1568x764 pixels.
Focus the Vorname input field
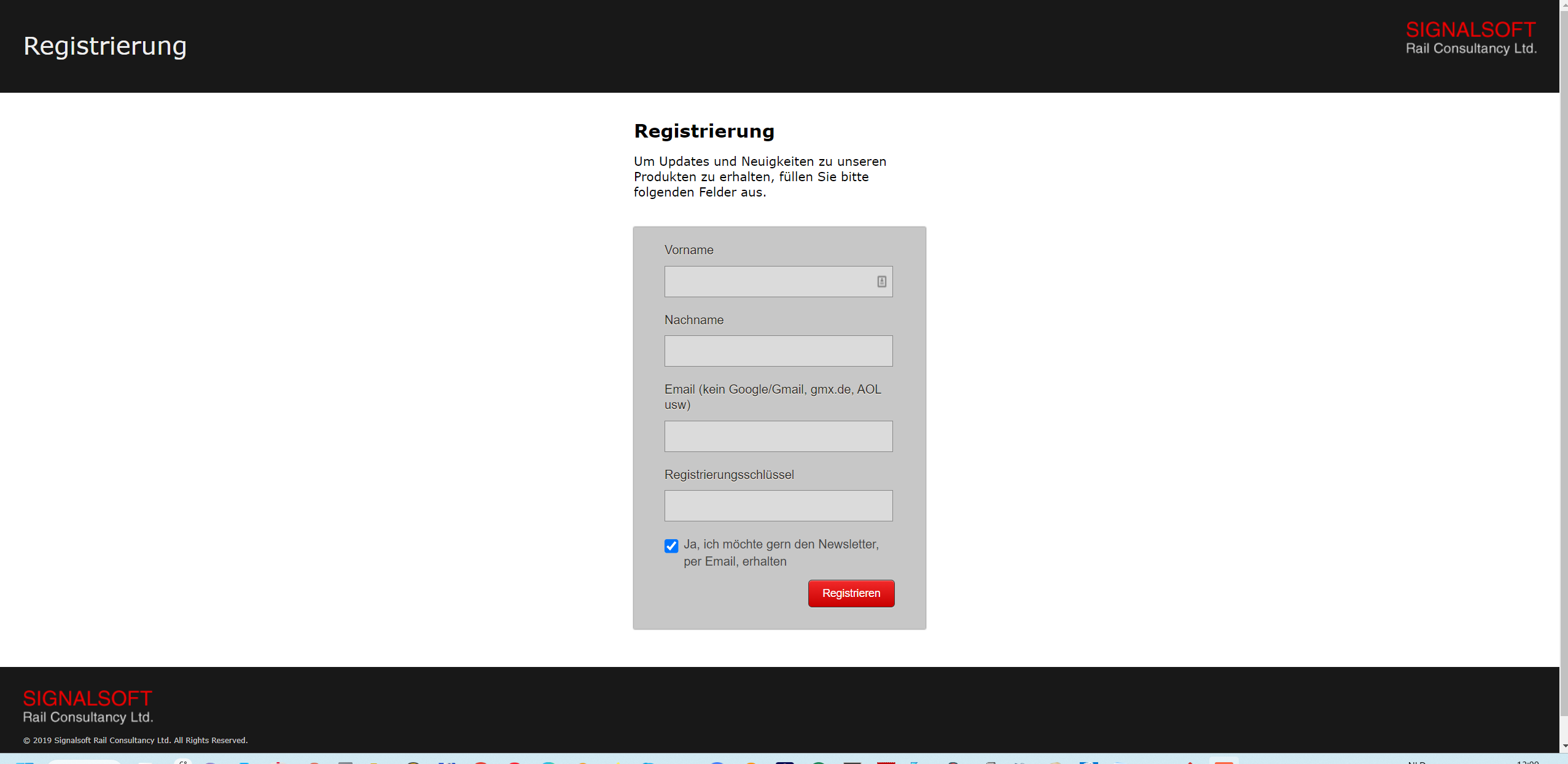pos(768,281)
